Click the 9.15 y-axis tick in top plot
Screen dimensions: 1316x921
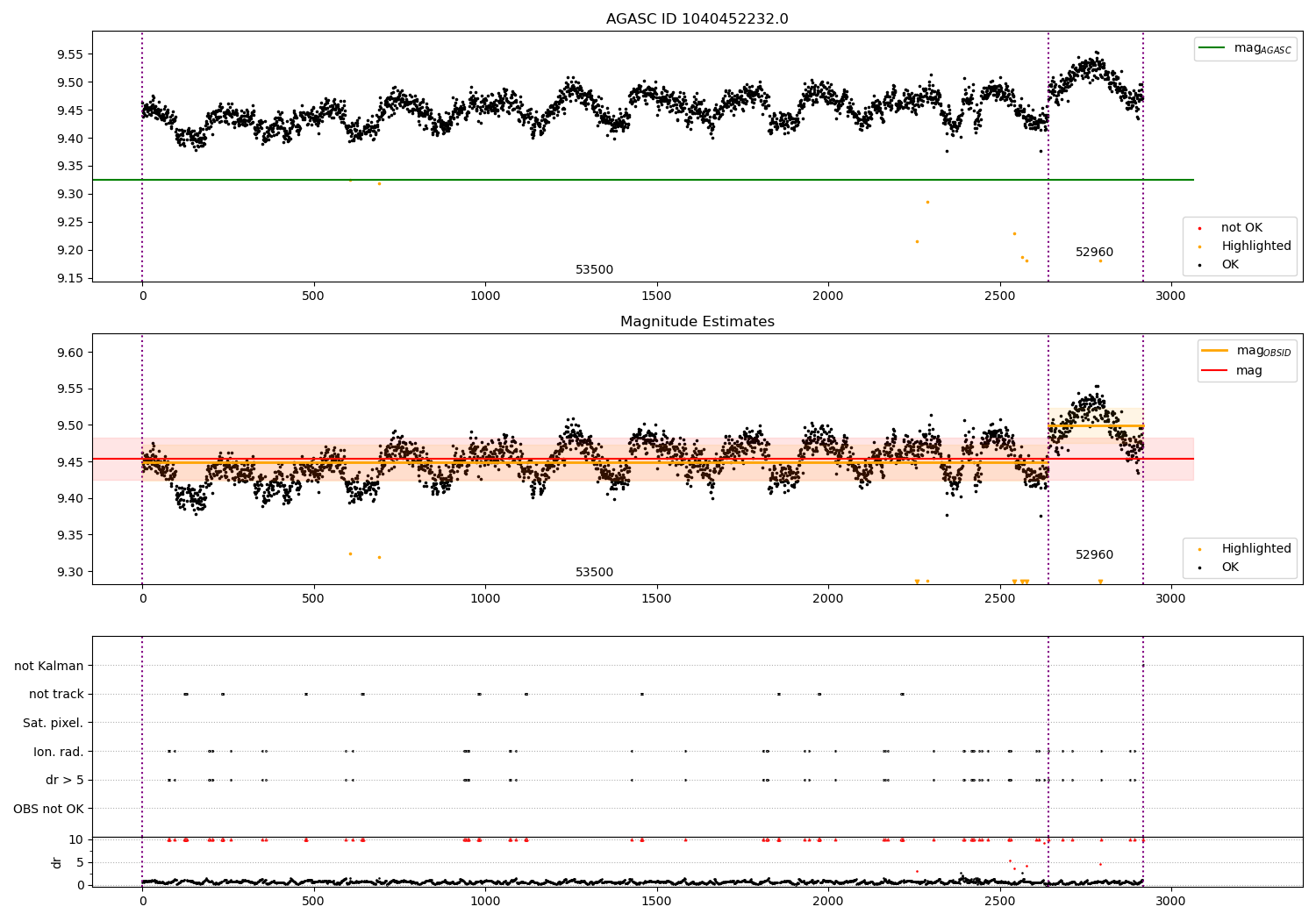coord(69,279)
